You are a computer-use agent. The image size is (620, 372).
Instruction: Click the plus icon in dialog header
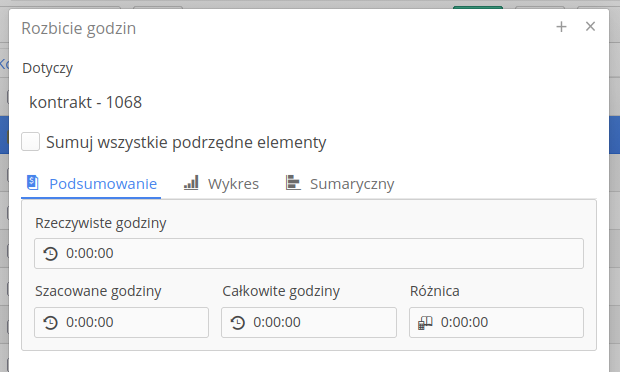(x=561, y=27)
